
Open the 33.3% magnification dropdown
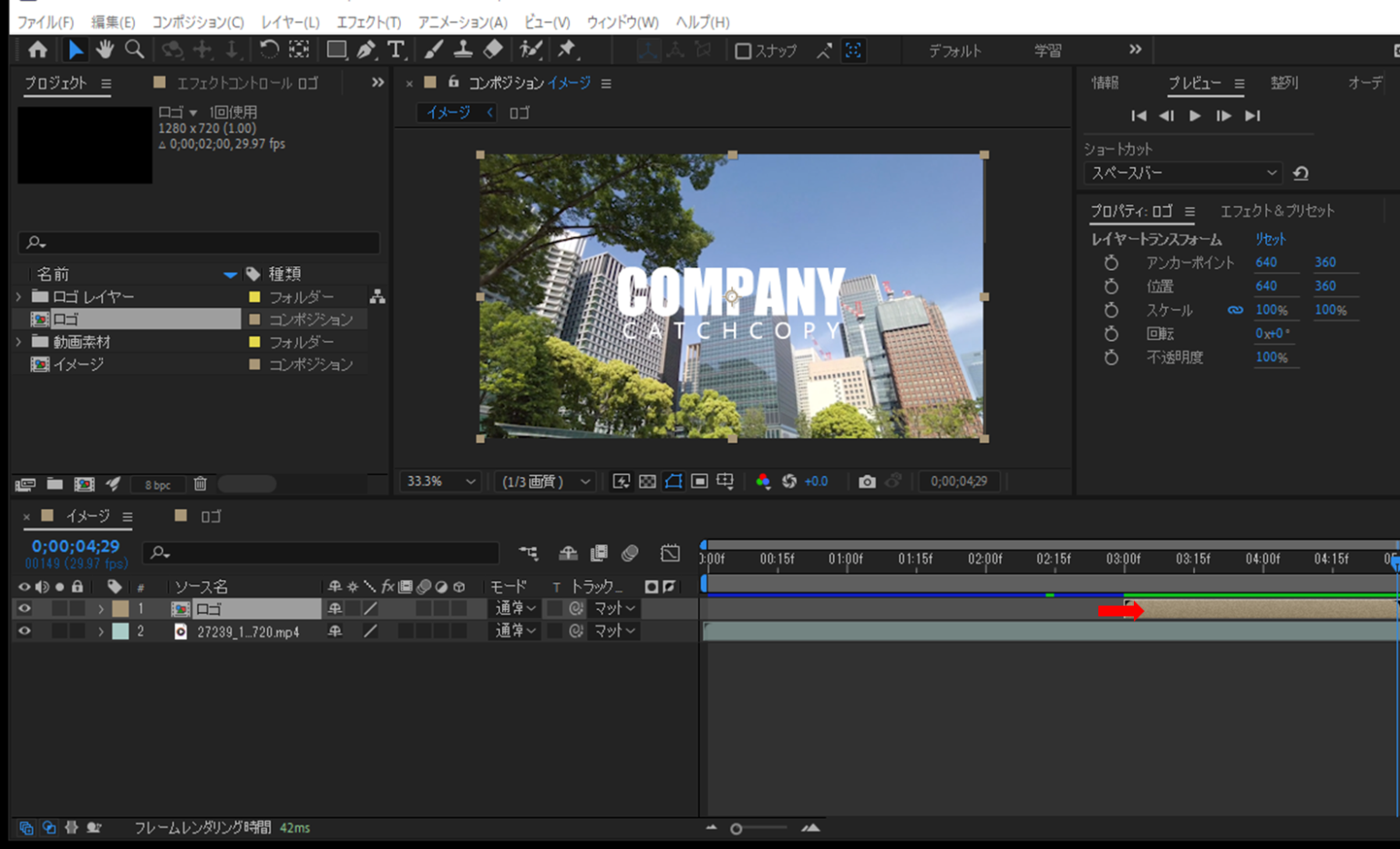pos(441,481)
